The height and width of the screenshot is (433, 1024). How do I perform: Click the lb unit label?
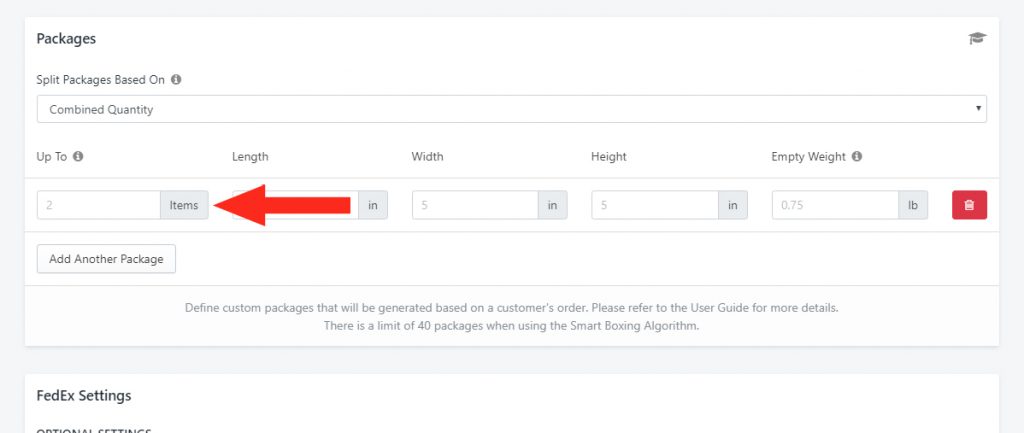(913, 205)
